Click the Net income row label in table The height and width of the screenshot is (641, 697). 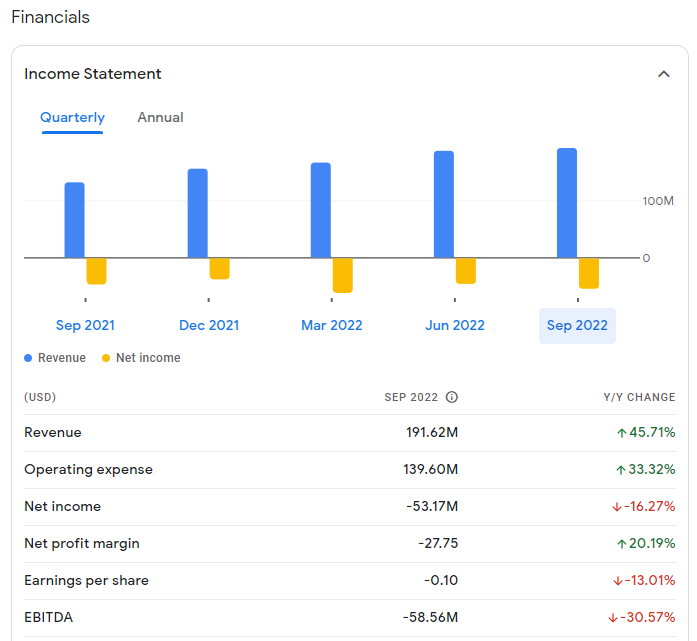point(63,506)
